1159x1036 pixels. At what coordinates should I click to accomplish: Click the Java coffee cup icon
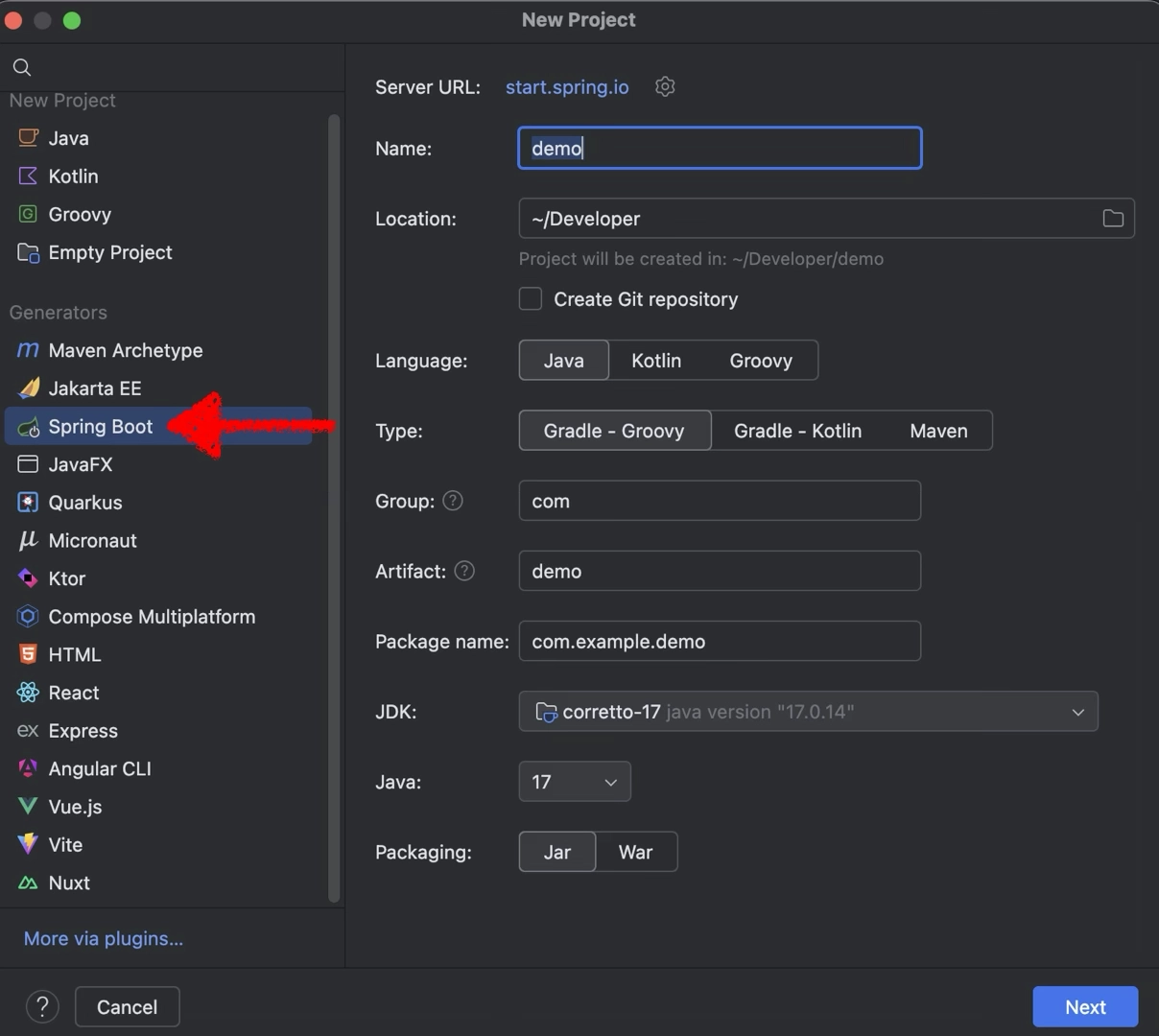pos(29,137)
